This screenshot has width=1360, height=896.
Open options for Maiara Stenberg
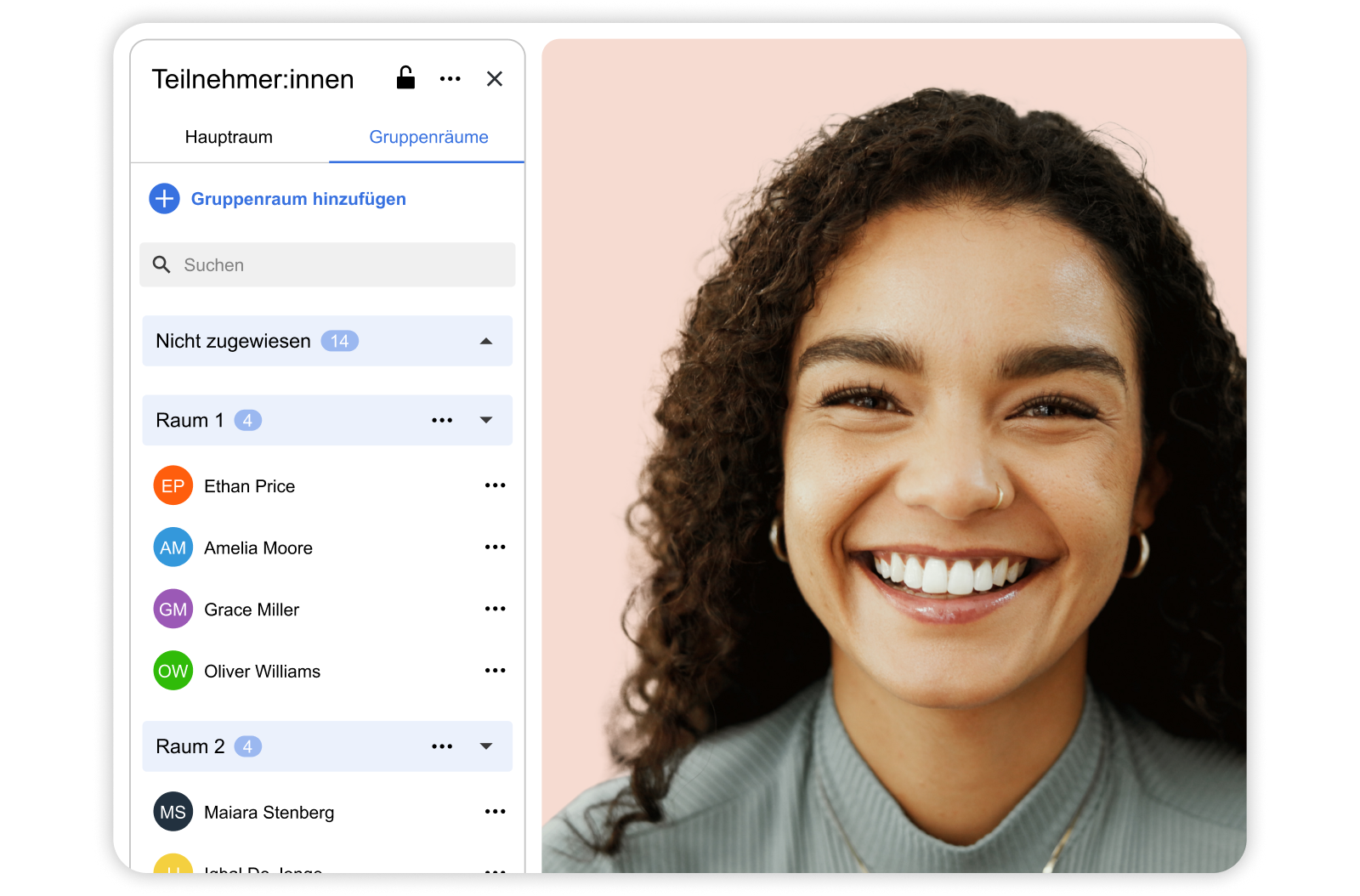[x=495, y=812]
